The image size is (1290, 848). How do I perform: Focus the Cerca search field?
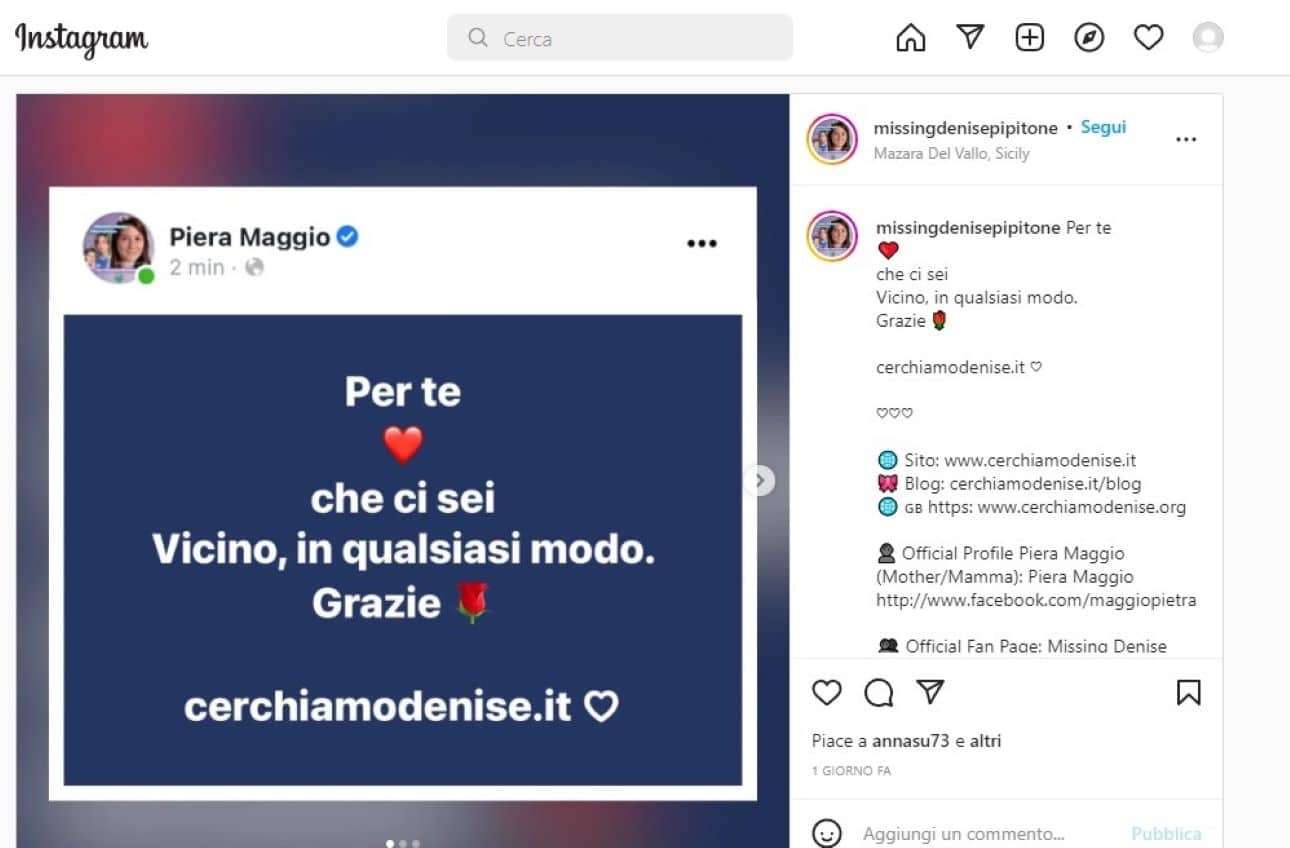[x=620, y=38]
